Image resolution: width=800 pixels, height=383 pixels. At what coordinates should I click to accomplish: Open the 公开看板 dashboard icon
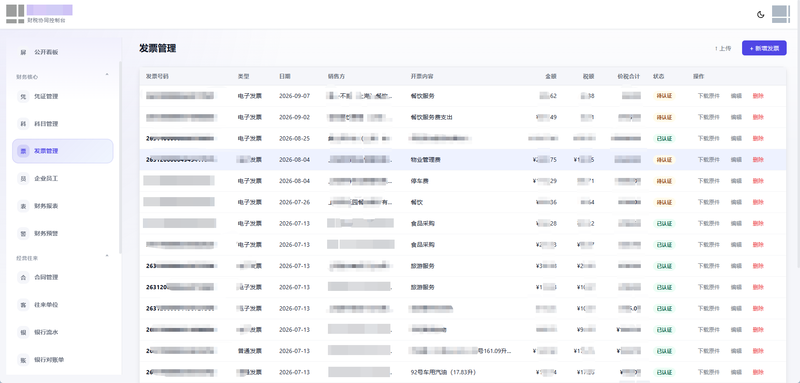click(22, 52)
